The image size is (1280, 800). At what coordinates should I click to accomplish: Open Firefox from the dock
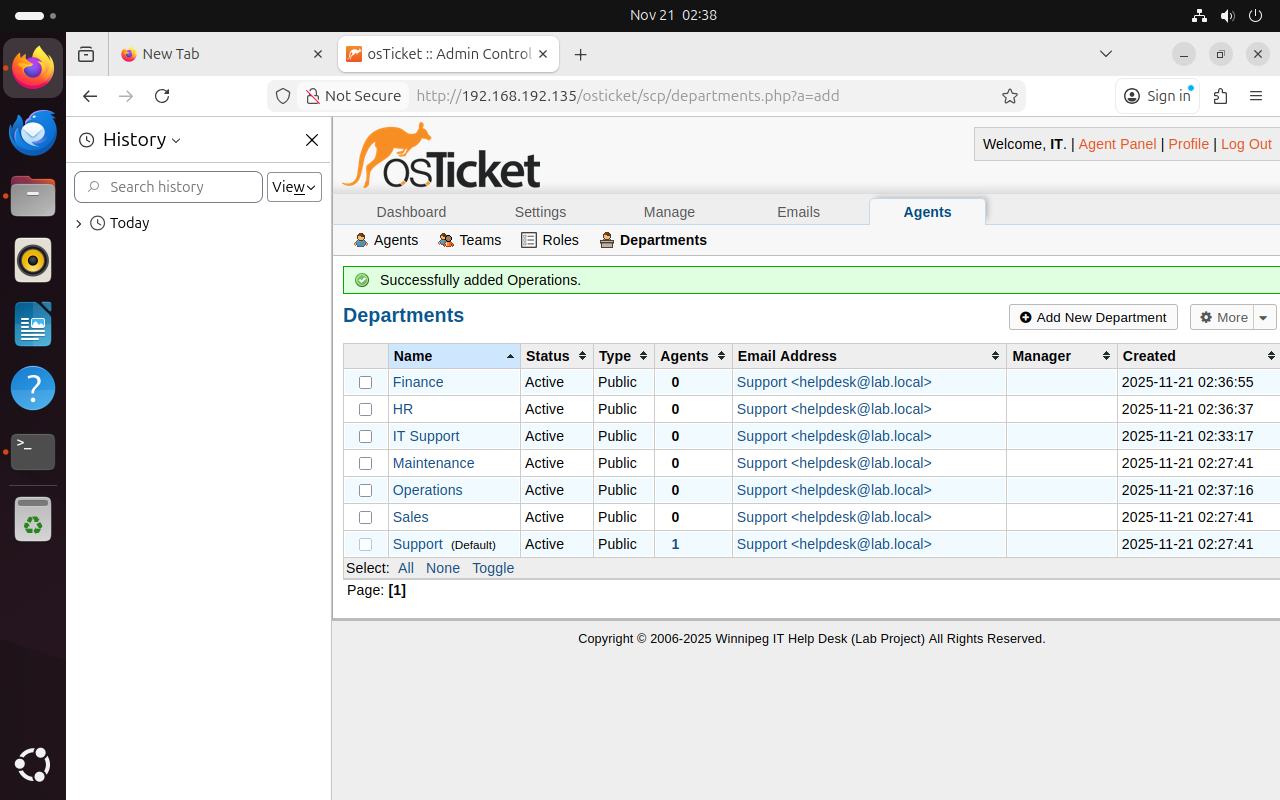click(x=33, y=68)
